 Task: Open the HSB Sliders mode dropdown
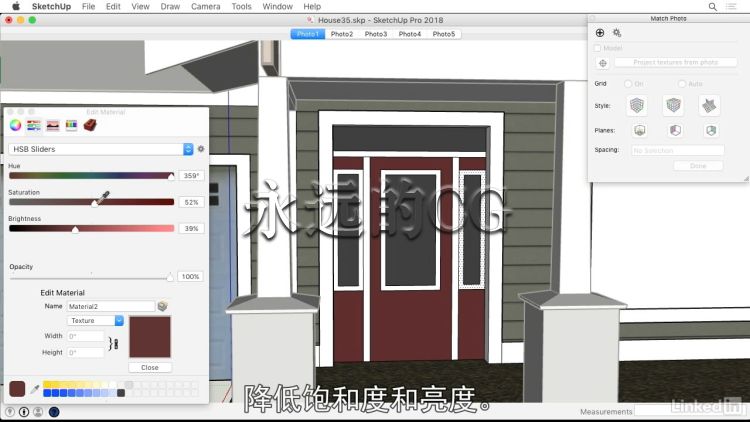(100, 149)
